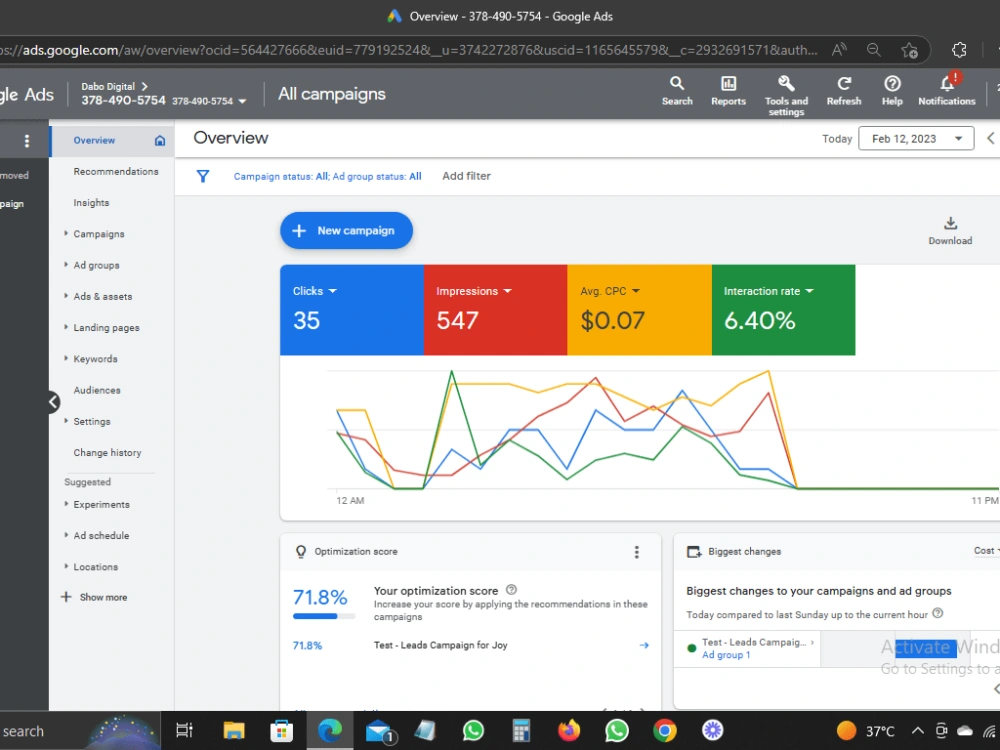
Task: Open the Search tool in the Google Ads header
Action: [x=677, y=91]
